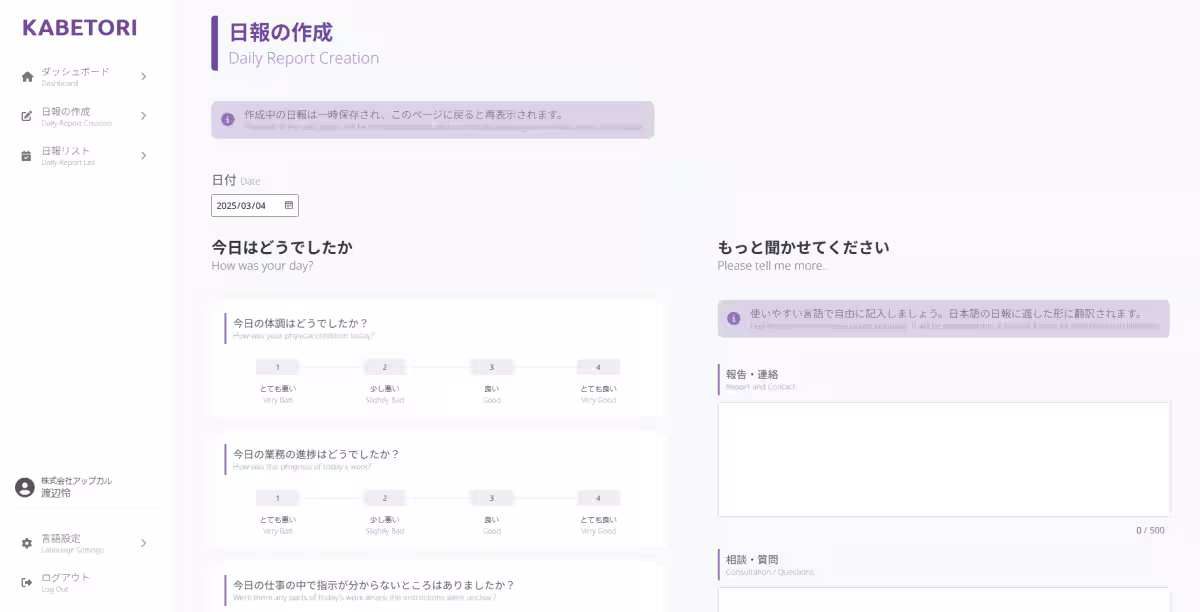
Task: Expand the ダッシュボード sidebar chevron
Action: (x=143, y=75)
